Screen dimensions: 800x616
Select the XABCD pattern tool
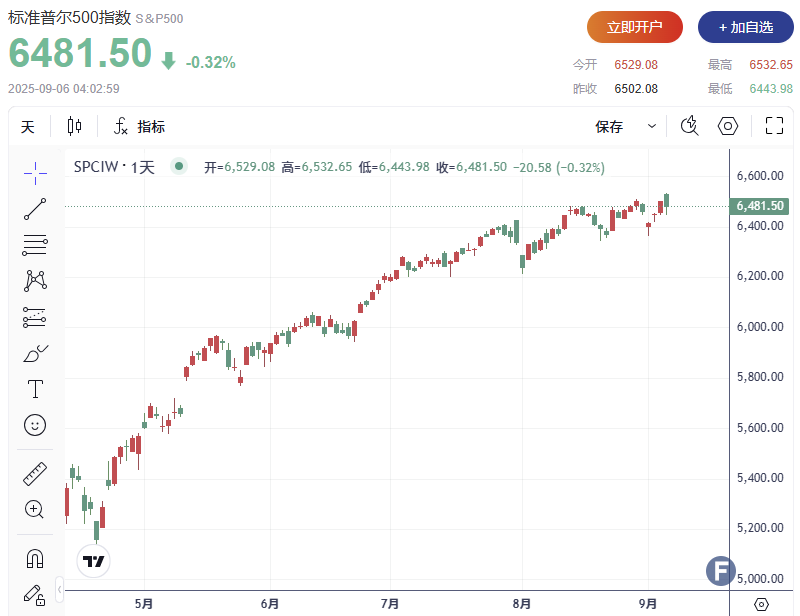pos(35,281)
